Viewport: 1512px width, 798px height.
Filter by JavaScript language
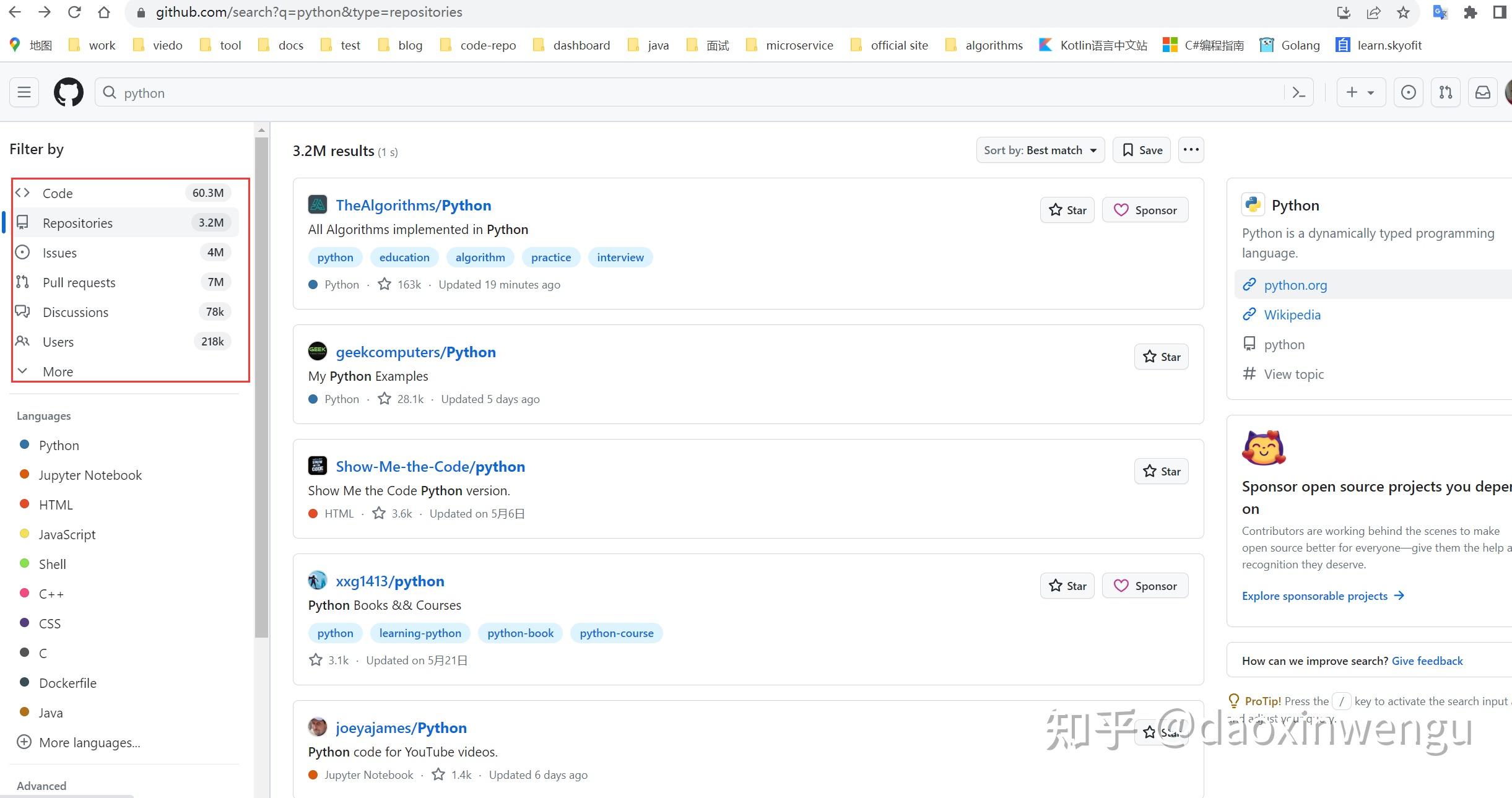pos(67,534)
